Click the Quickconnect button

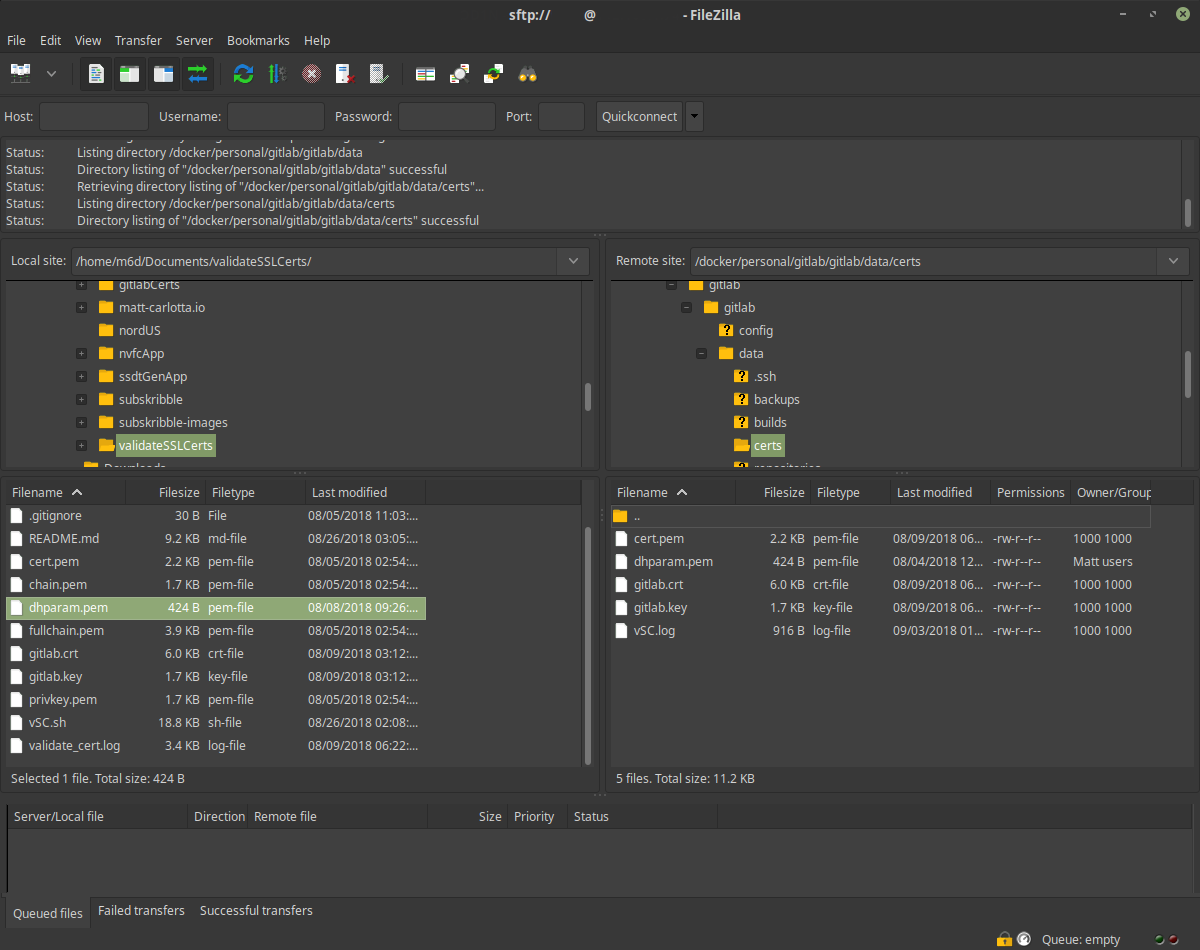coord(639,116)
